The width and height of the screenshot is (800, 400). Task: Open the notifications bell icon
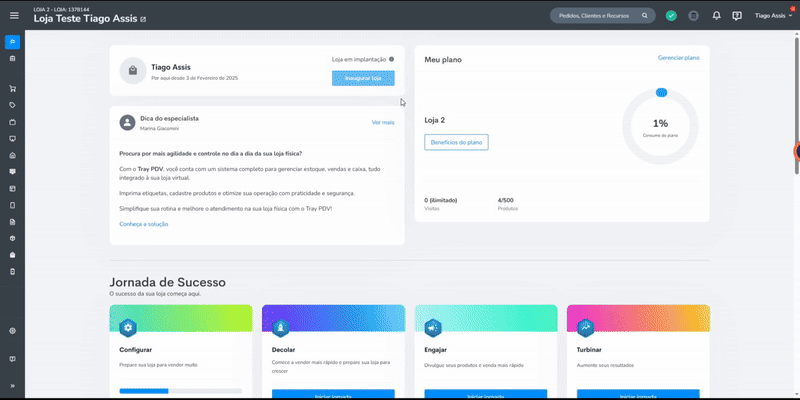tap(716, 16)
